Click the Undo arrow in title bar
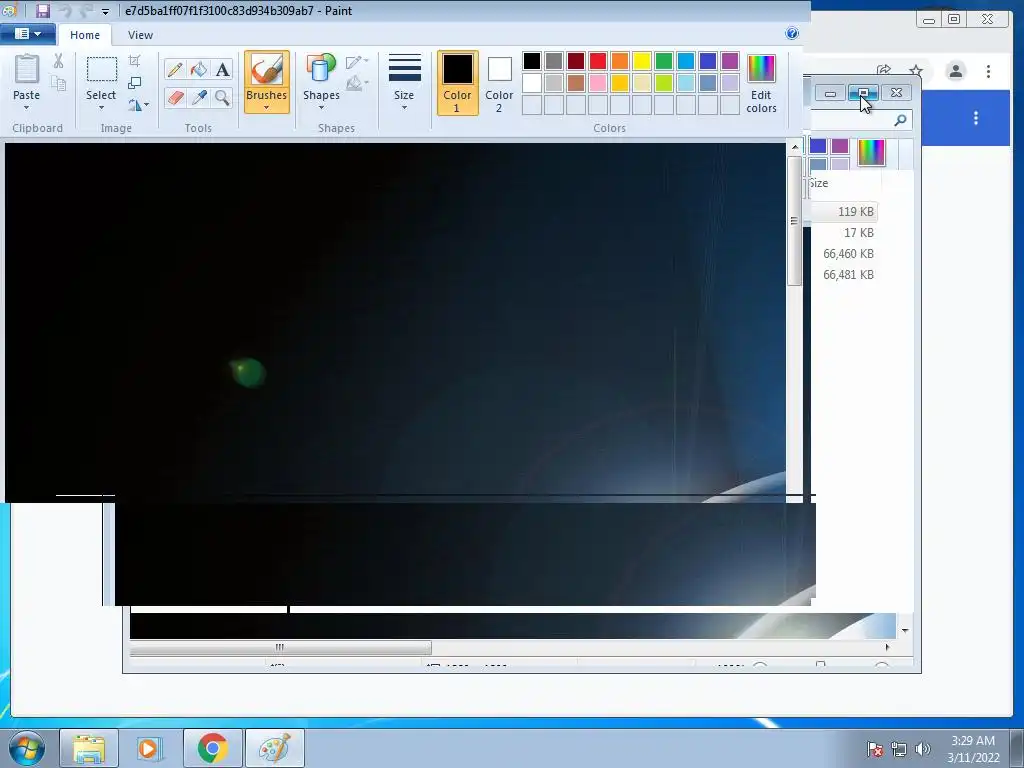 65,11
